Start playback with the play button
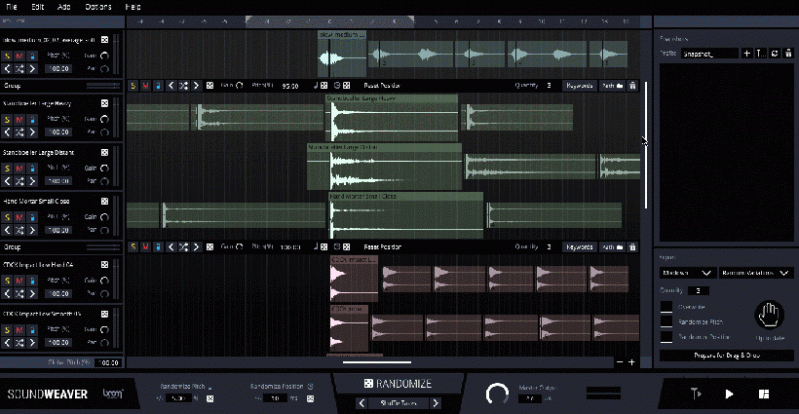799x414 pixels. [729, 394]
